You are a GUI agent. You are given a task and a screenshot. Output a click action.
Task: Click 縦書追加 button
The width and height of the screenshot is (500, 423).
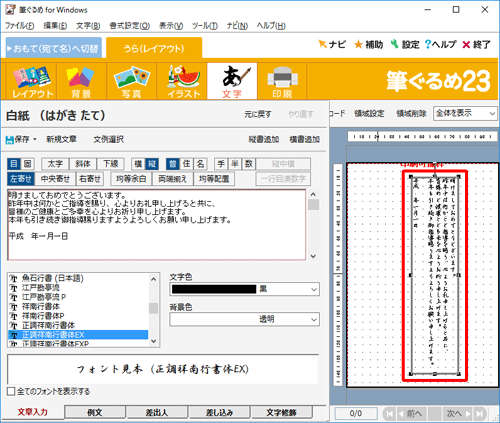tap(264, 139)
